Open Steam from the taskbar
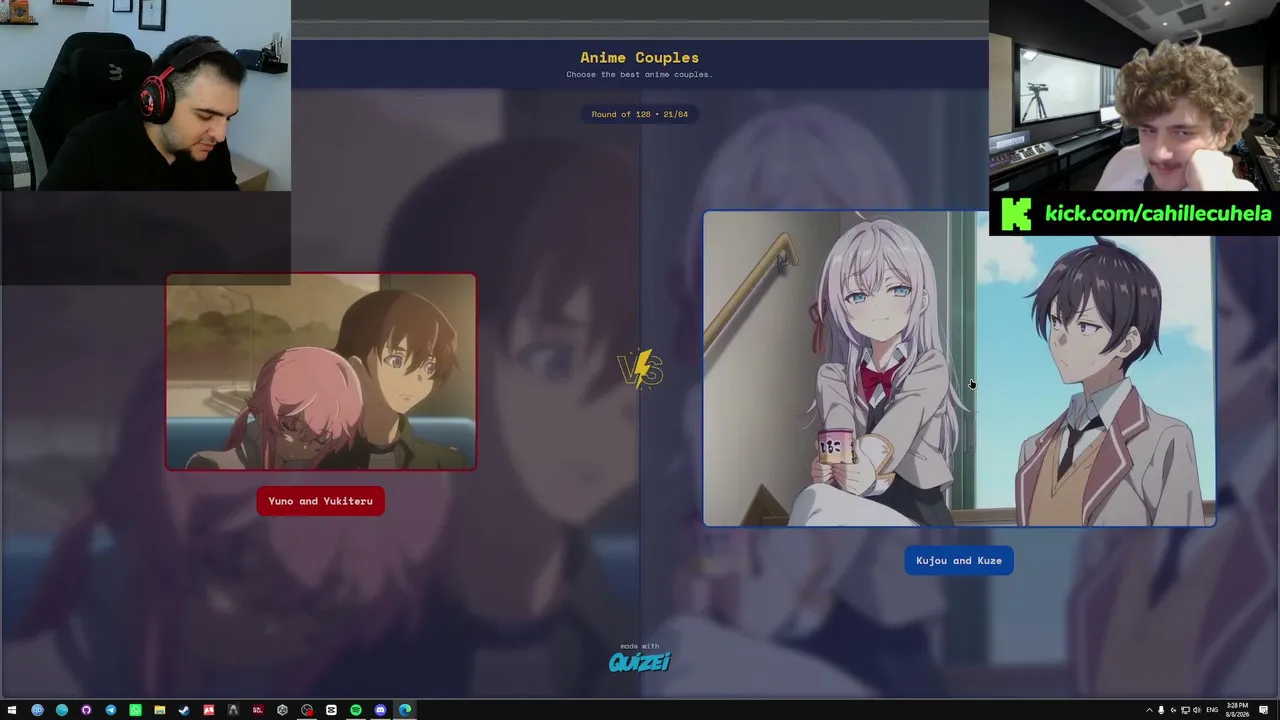Screen dimensions: 1280x720 (184, 710)
